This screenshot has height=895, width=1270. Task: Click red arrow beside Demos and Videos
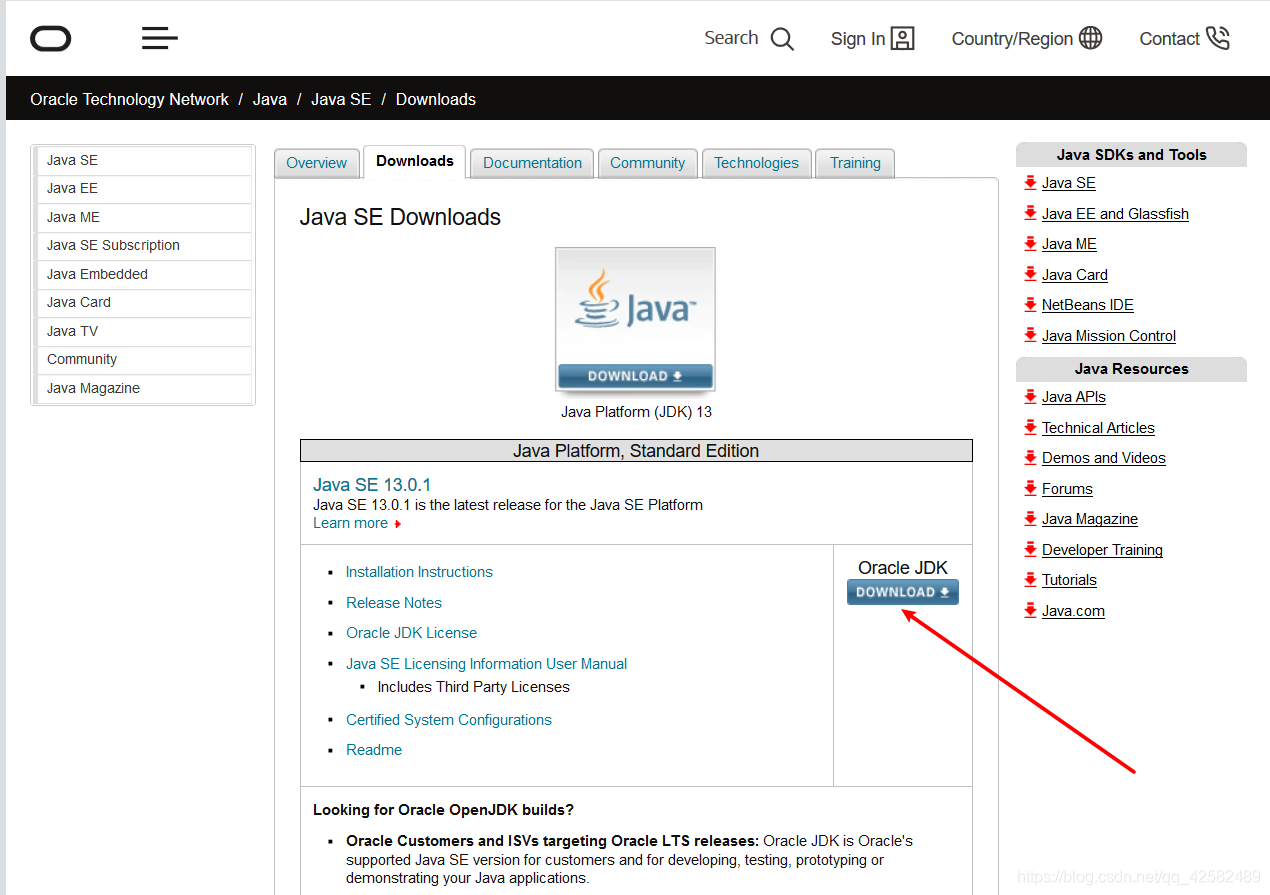pyautogui.click(x=1030, y=458)
